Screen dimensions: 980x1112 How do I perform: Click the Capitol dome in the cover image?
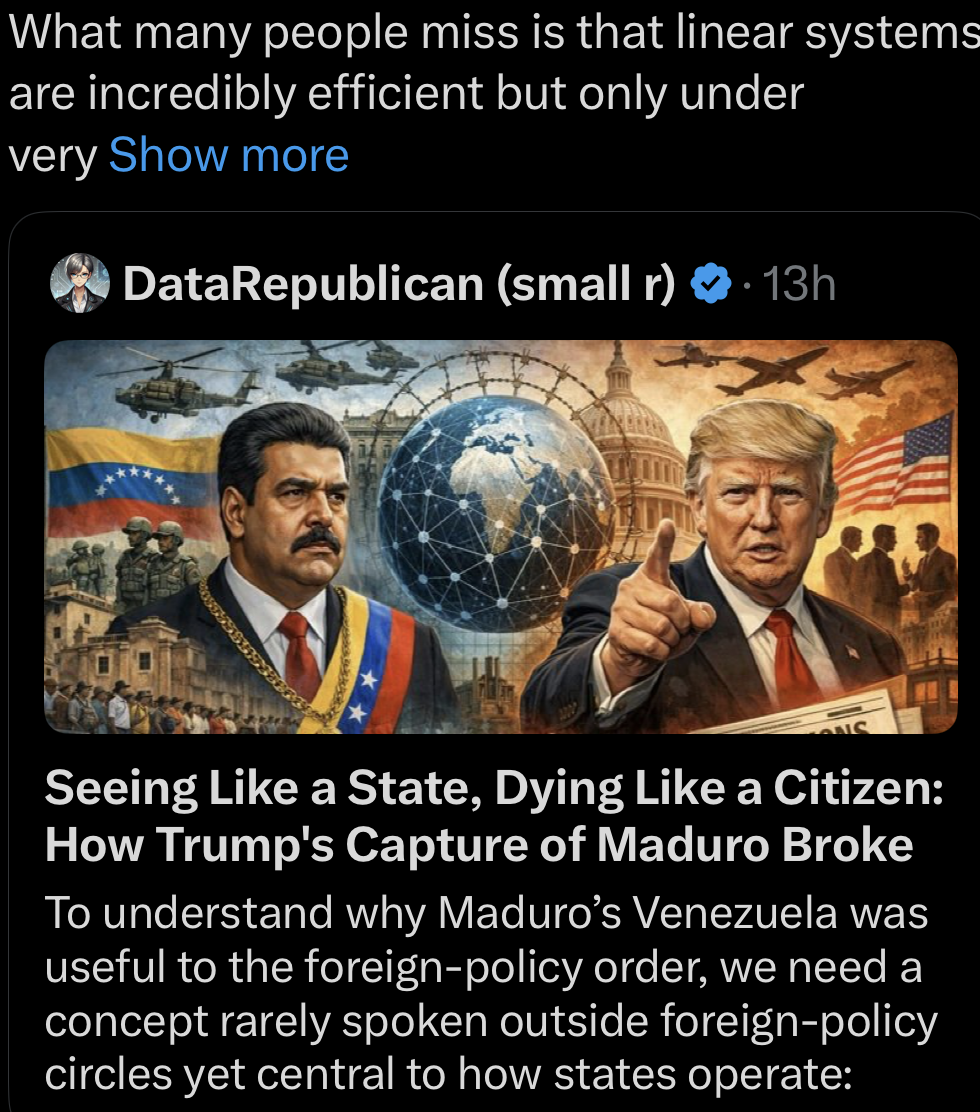(x=617, y=410)
